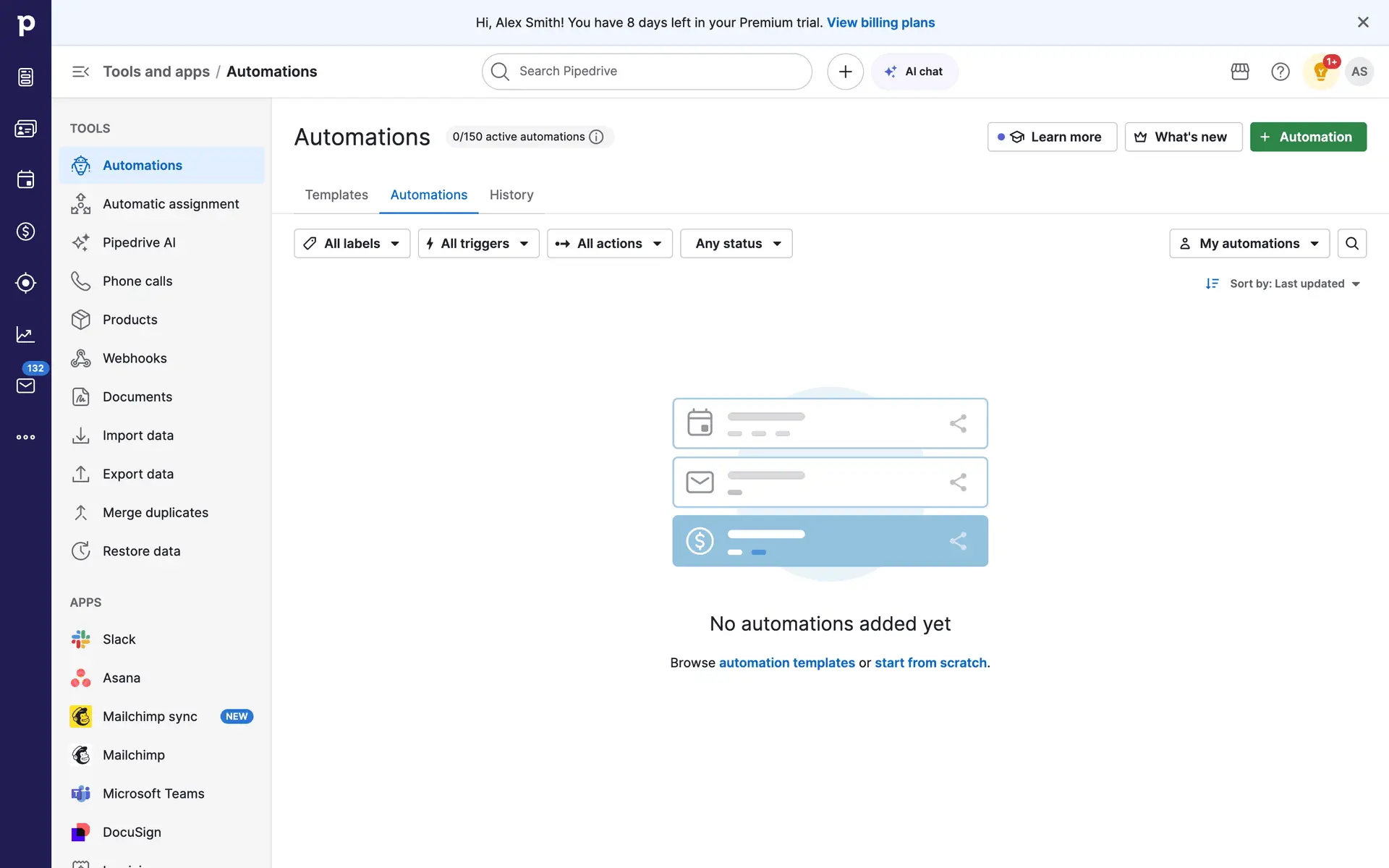Switch to the History tab

click(x=511, y=195)
